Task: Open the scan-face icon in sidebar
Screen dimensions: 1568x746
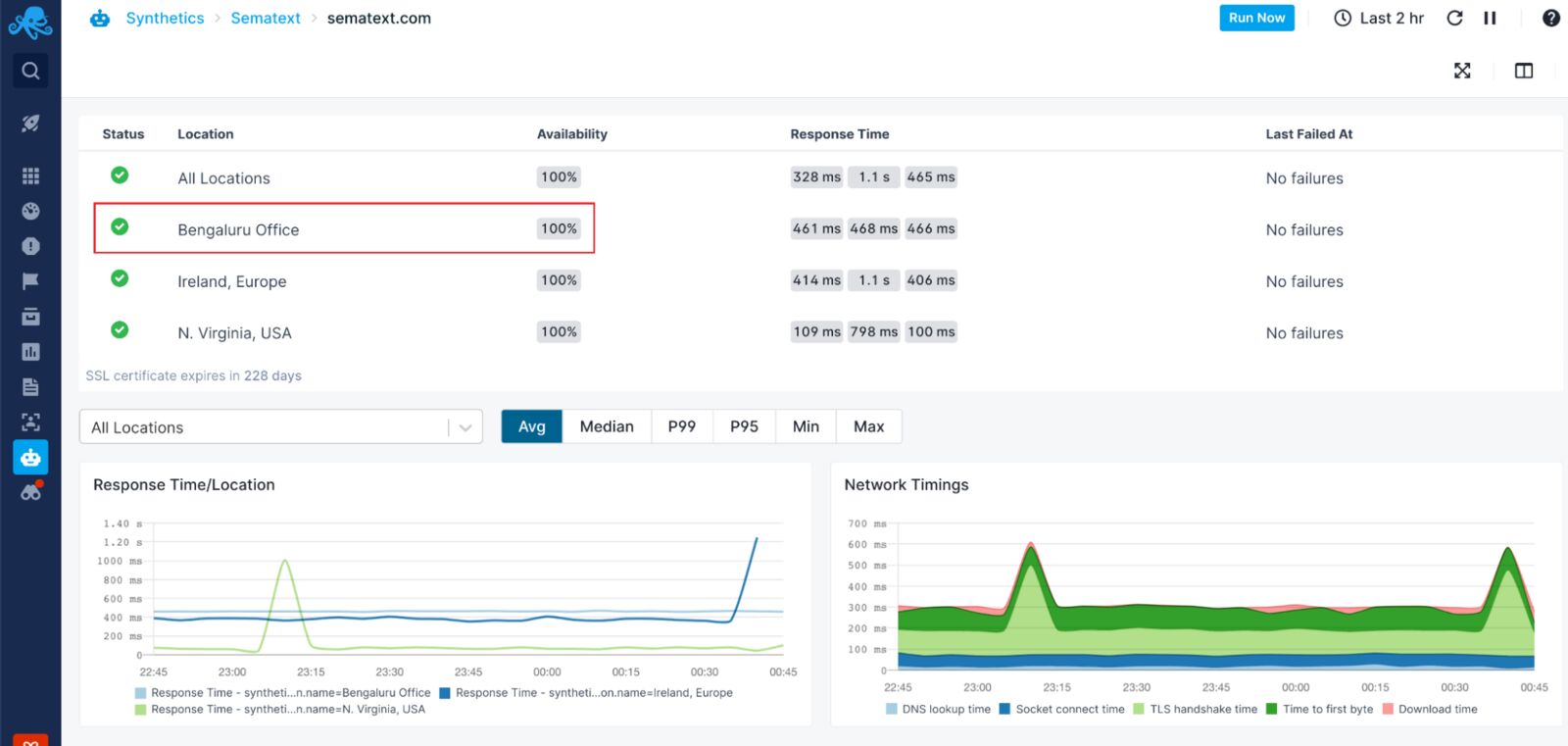Action: tap(30, 423)
